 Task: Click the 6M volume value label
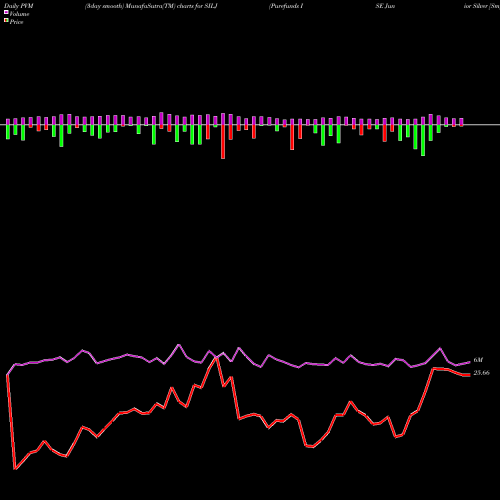(x=478, y=360)
